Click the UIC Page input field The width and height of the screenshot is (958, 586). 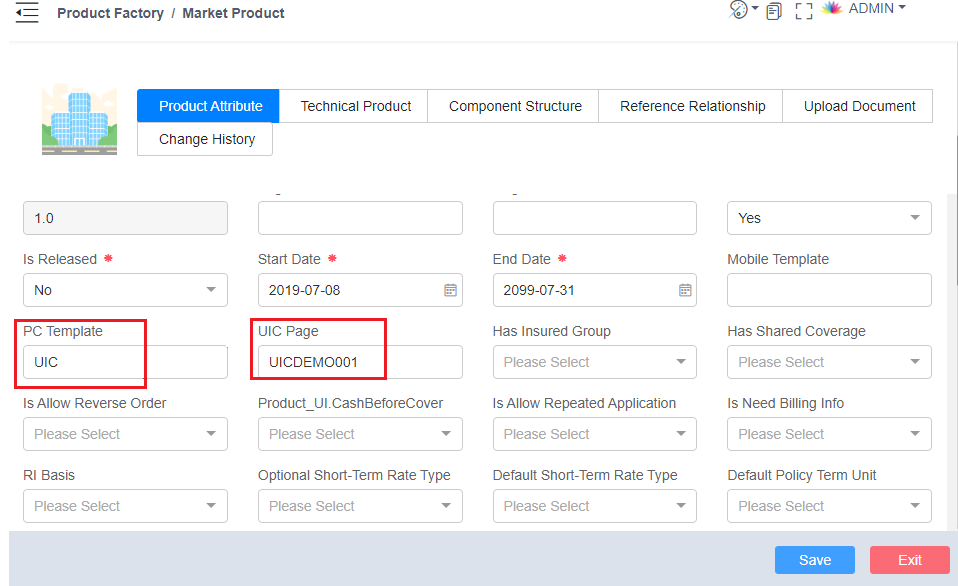tap(359, 362)
